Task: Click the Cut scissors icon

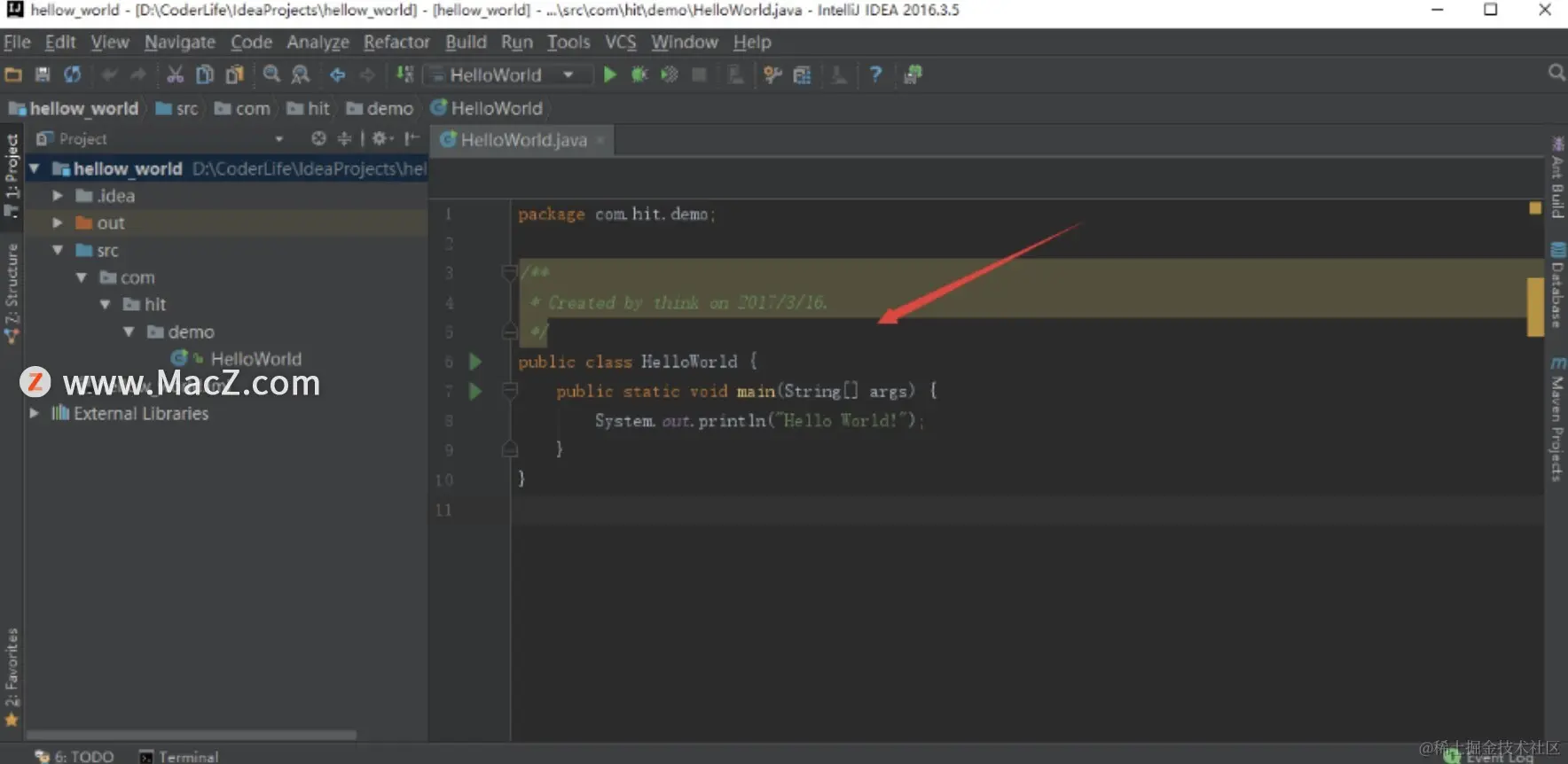Action: [x=175, y=75]
